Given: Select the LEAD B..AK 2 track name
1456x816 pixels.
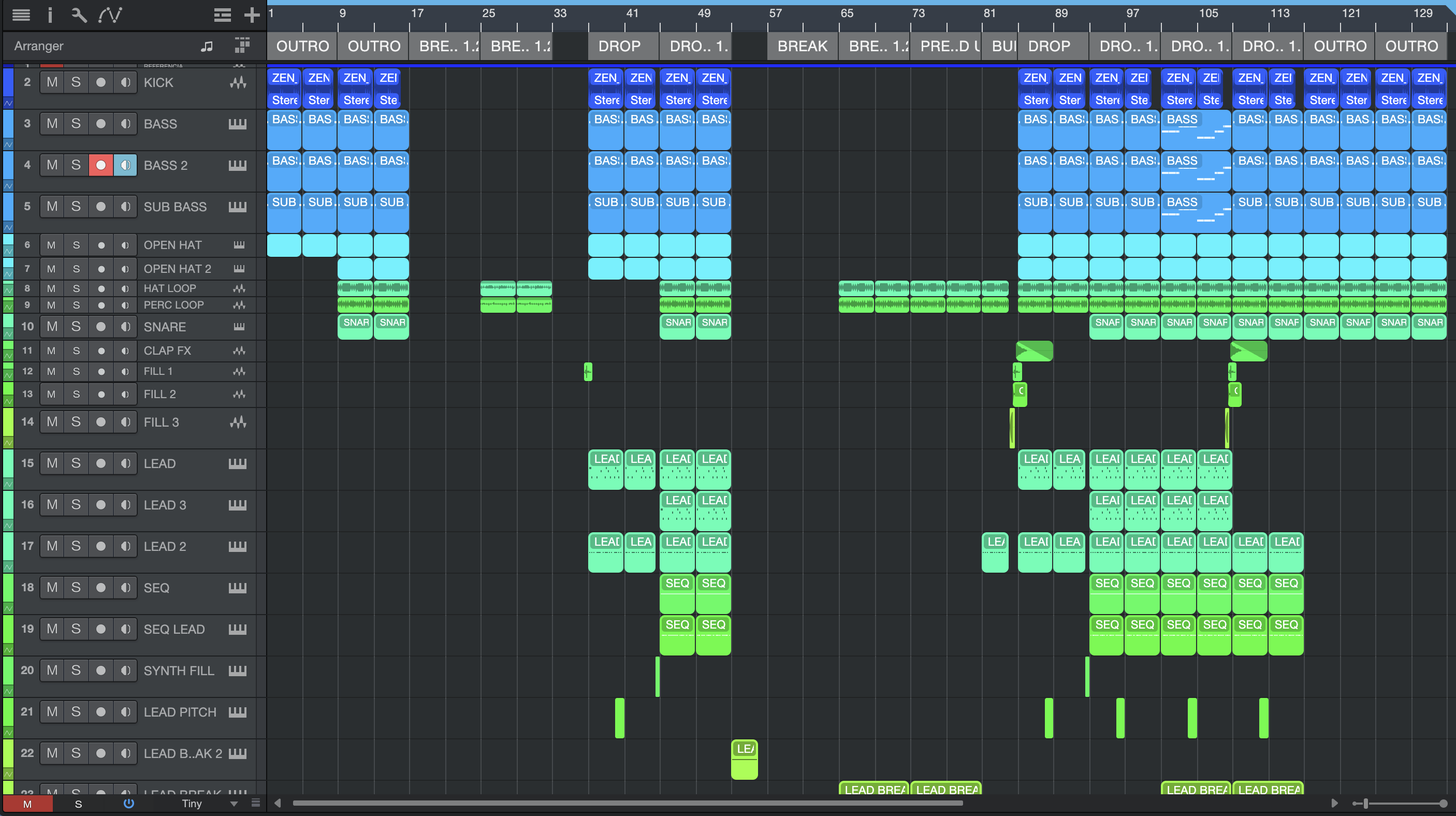Looking at the screenshot, I should tap(183, 753).
